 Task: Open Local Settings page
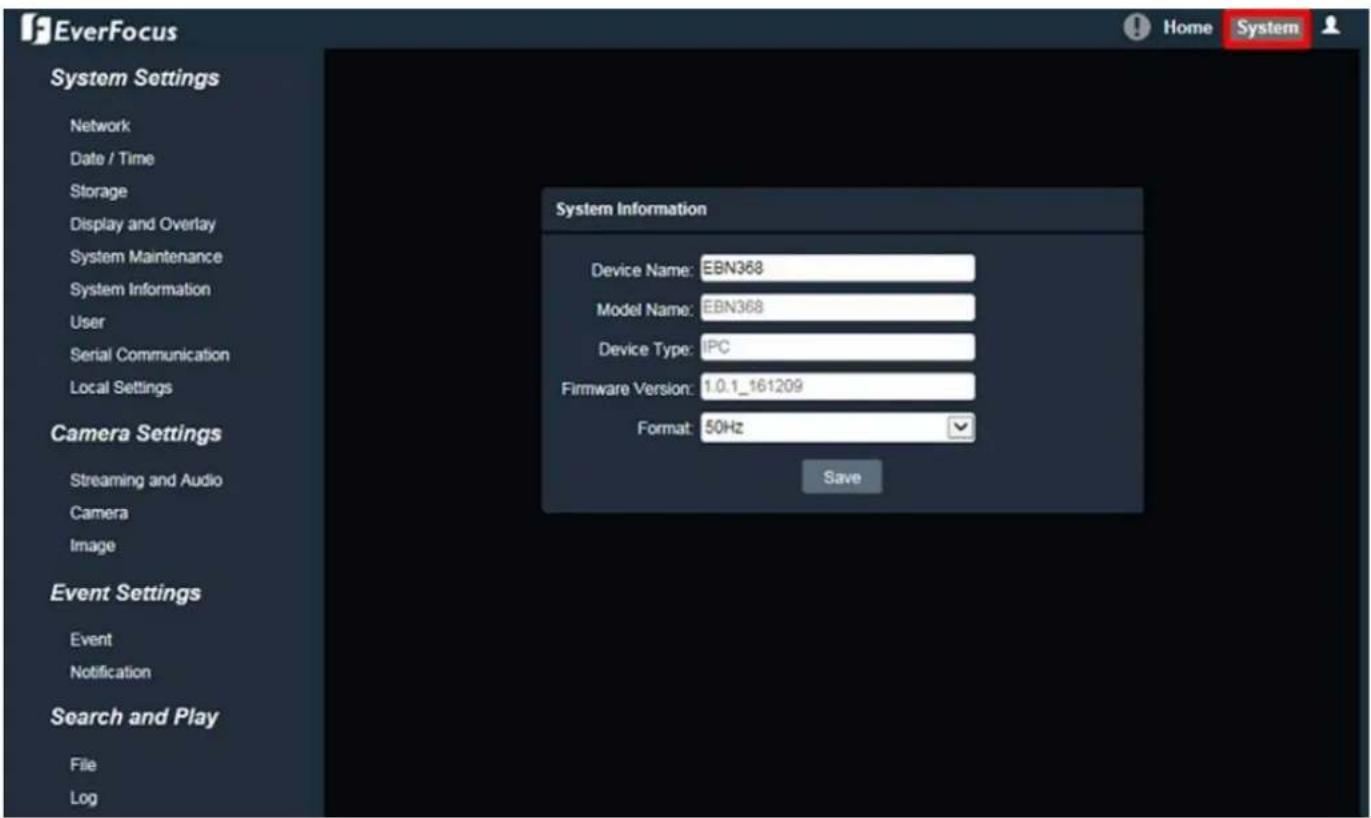[121, 387]
